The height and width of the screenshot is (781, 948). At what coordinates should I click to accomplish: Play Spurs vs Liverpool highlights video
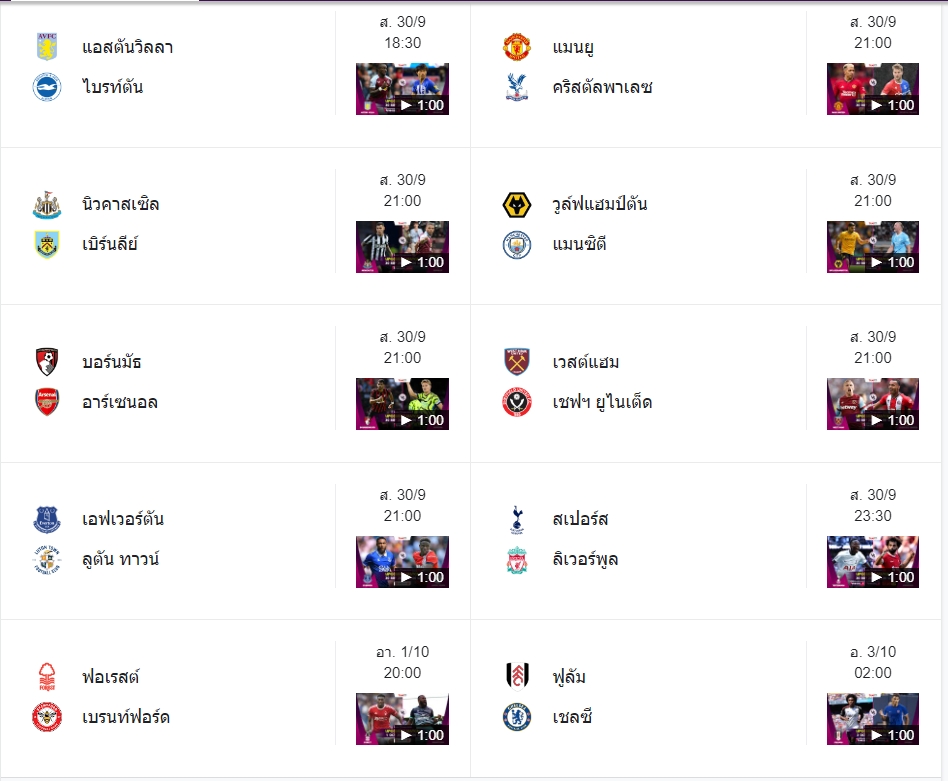(872, 561)
